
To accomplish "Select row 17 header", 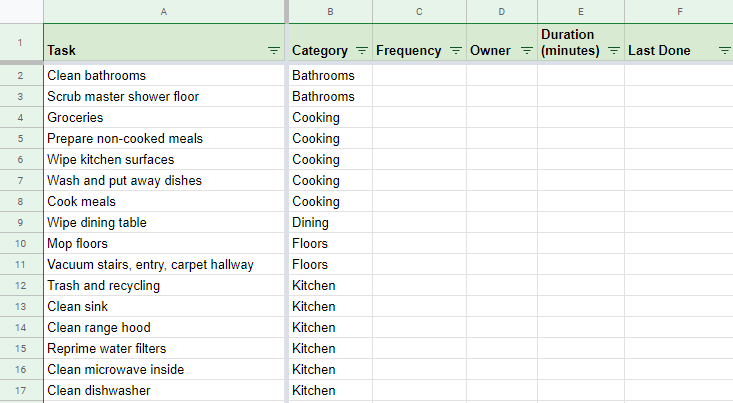I will click(x=21, y=390).
